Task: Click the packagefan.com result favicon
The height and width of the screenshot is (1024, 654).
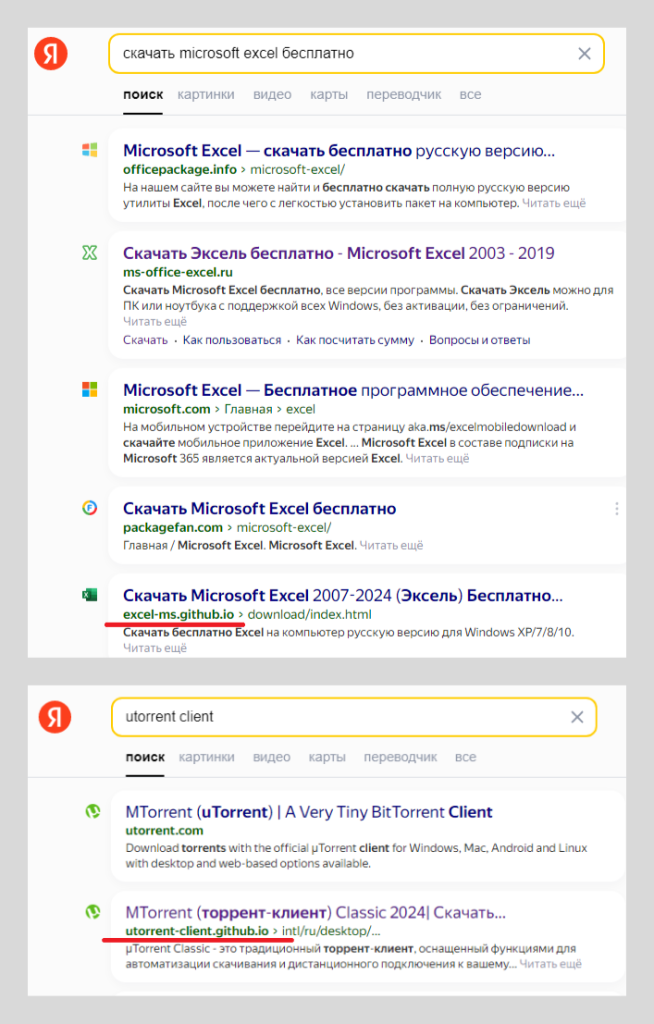Action: [90, 507]
